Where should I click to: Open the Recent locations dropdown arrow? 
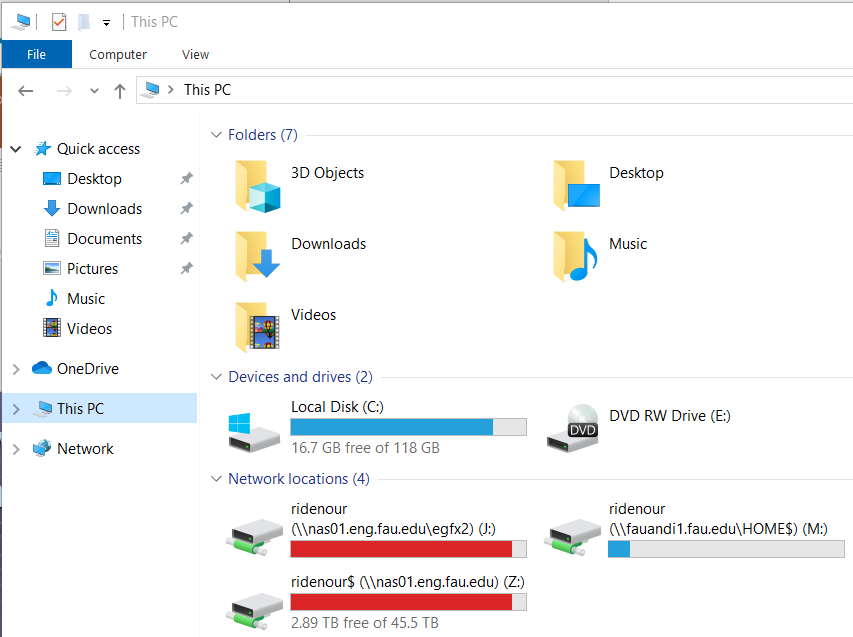[x=94, y=90]
